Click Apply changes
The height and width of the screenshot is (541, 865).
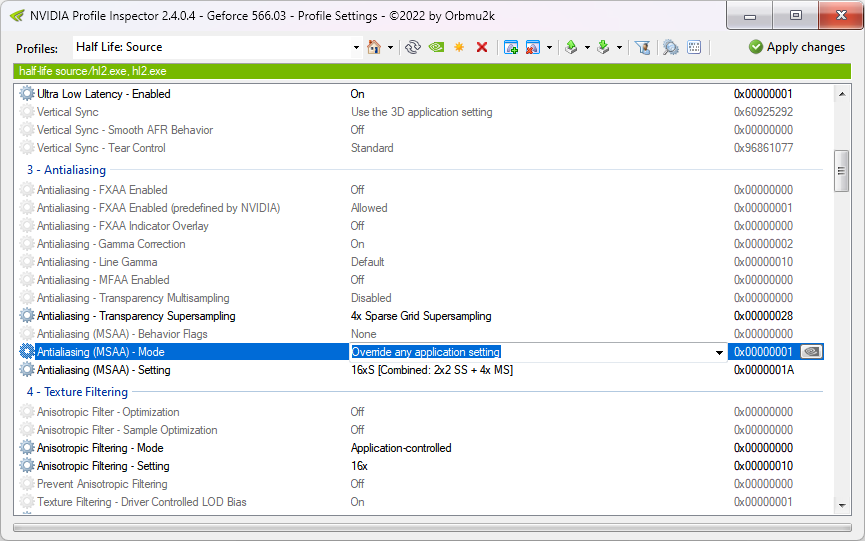click(797, 47)
